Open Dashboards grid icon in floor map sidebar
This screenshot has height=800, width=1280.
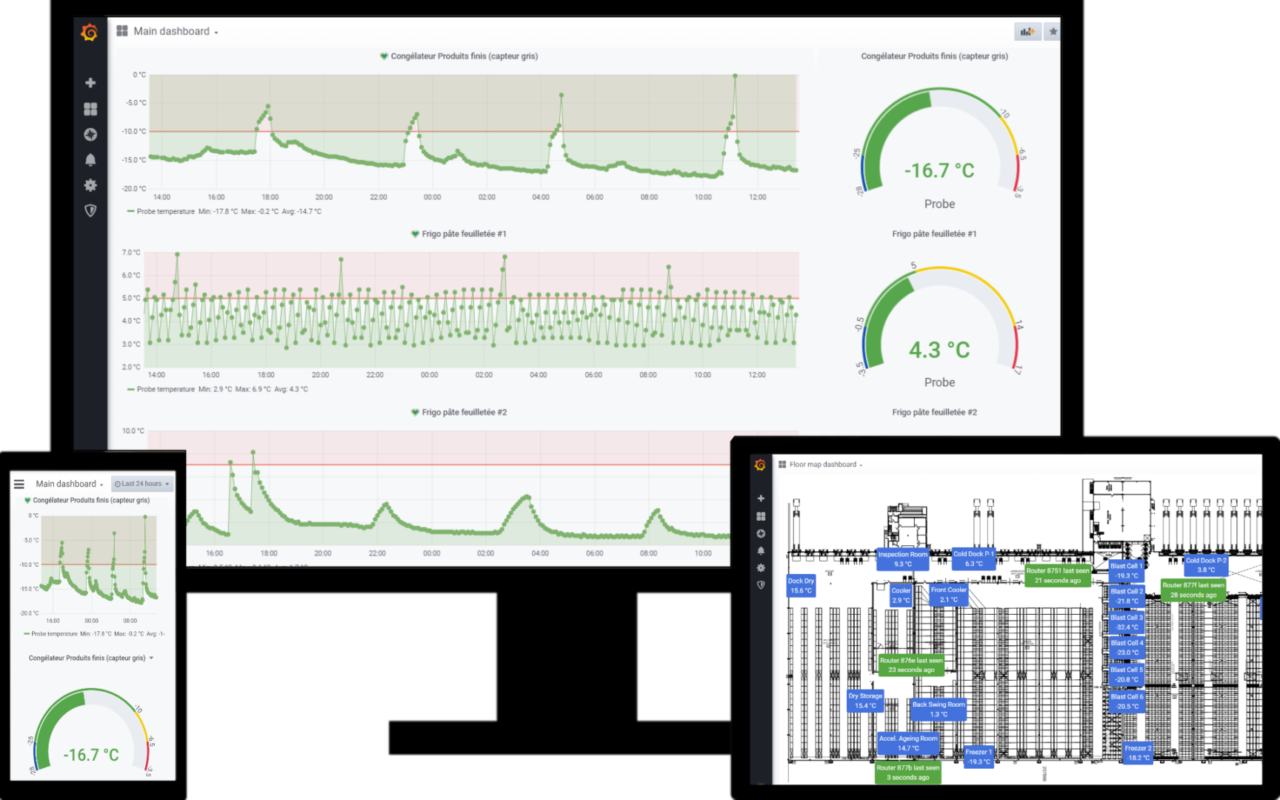[761, 516]
